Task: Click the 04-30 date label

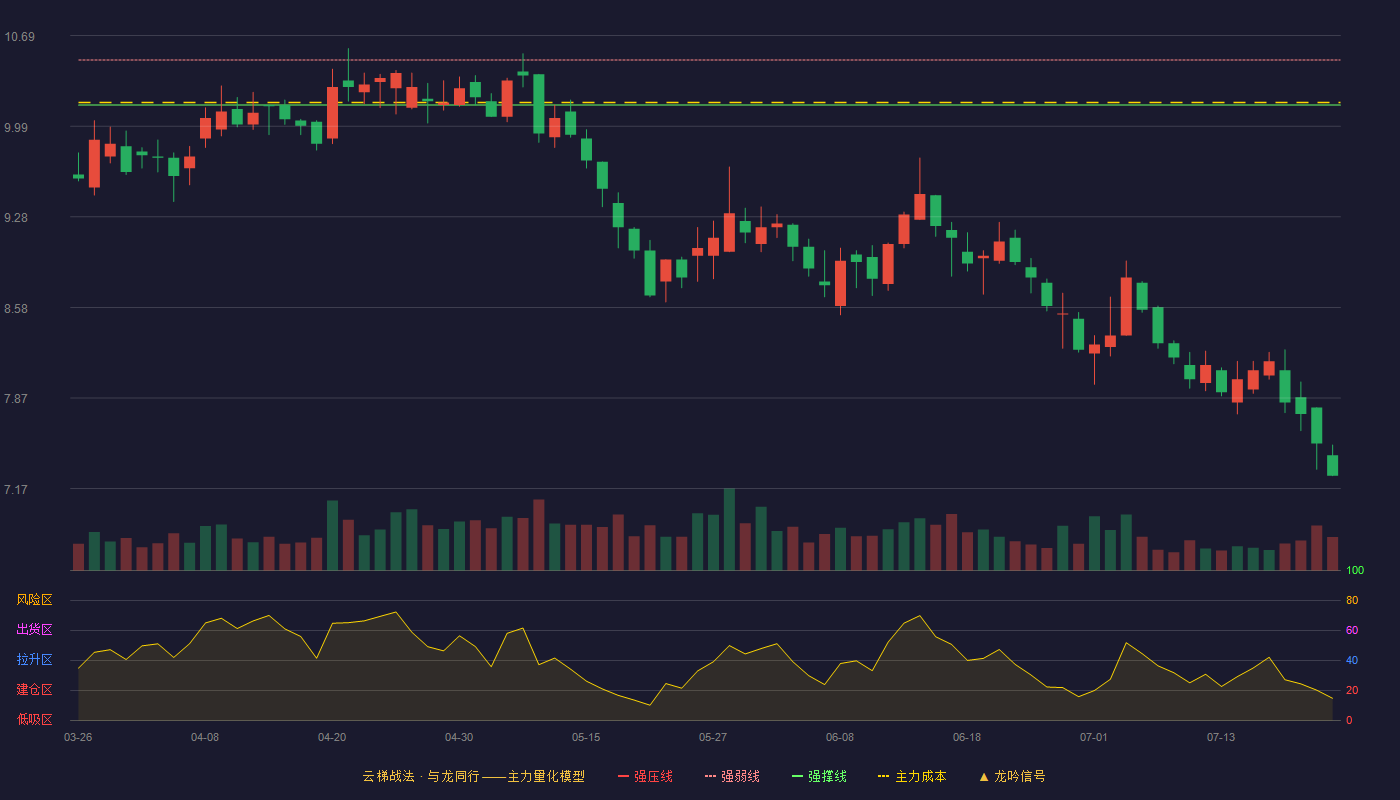Action: (x=459, y=737)
